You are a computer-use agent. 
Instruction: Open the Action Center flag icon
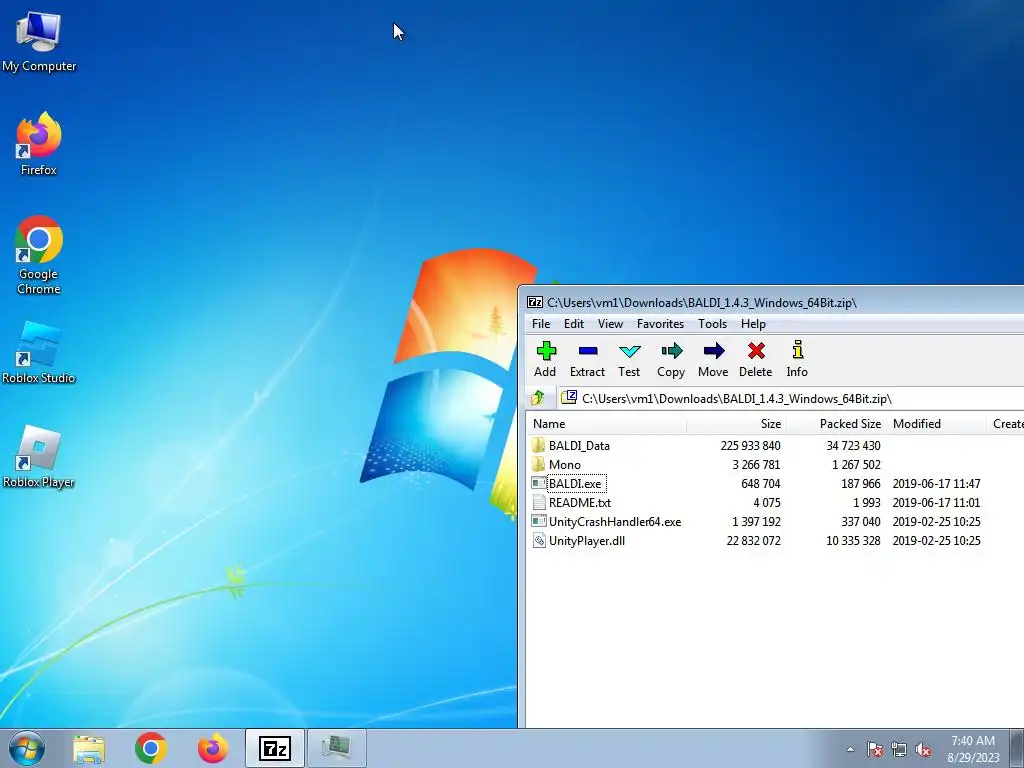pyautogui.click(x=874, y=750)
